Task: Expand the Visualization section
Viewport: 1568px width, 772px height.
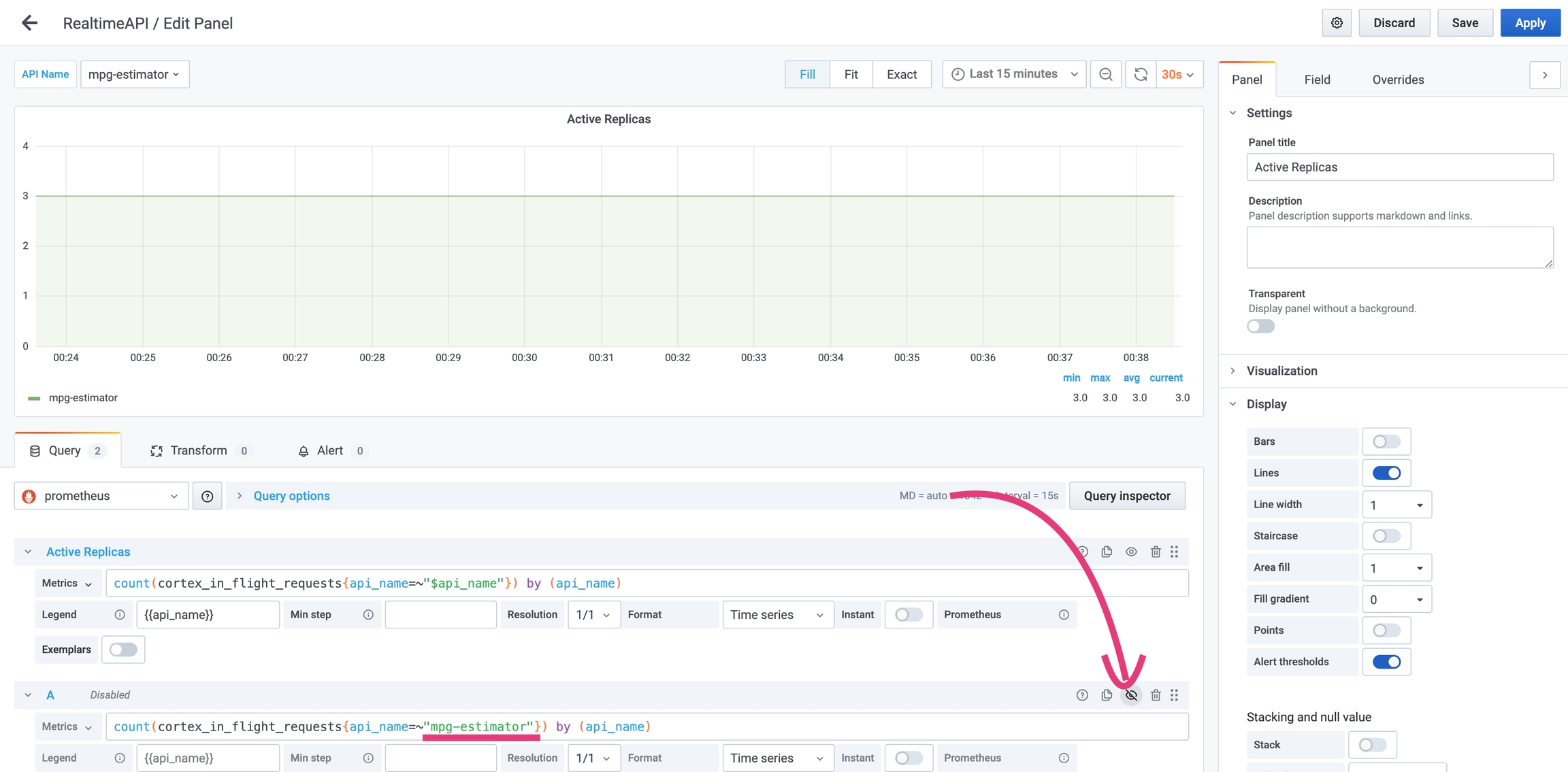Action: point(1281,371)
